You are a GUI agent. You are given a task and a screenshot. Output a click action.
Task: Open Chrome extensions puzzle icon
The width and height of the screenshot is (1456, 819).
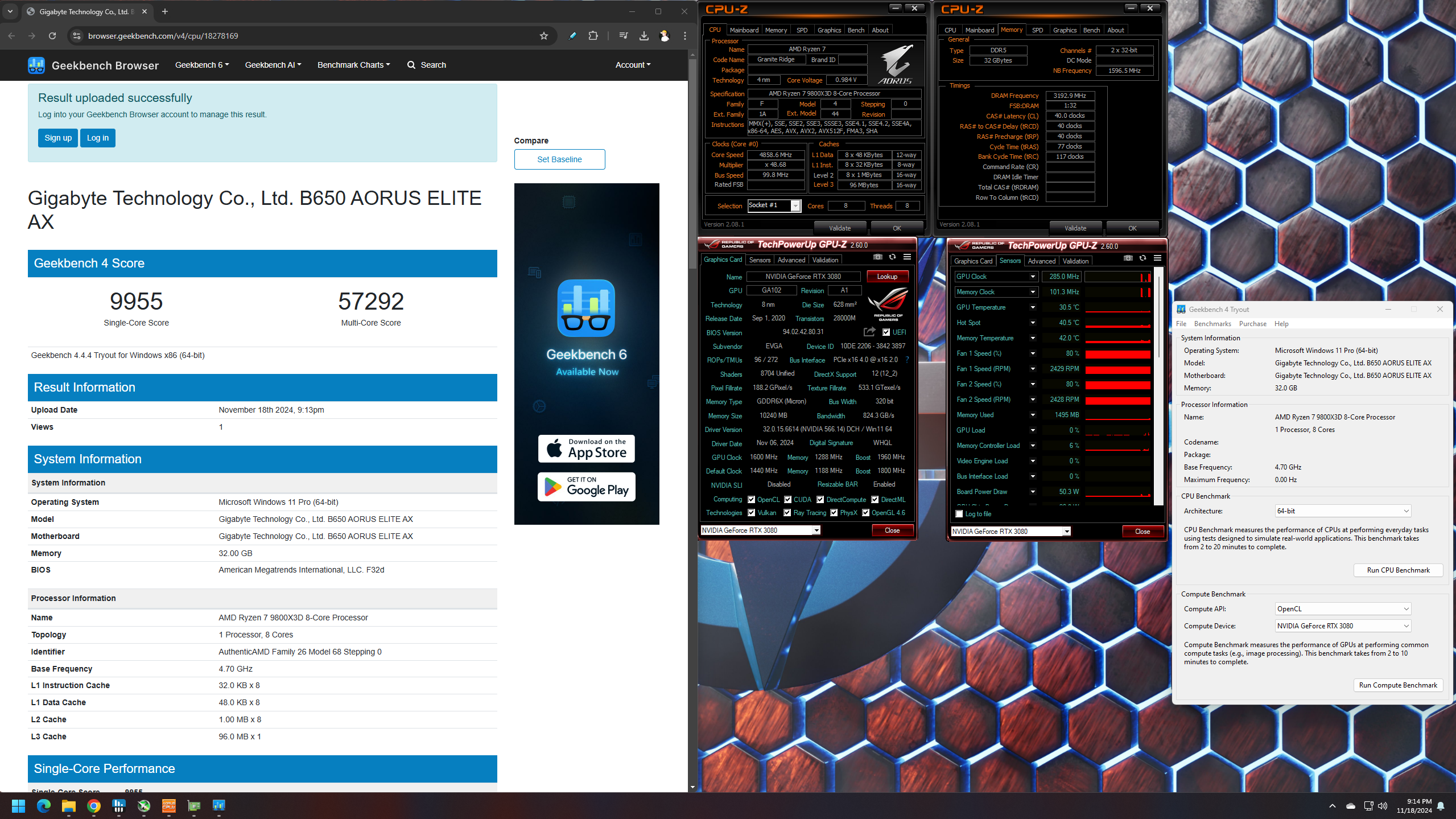pos(593,36)
